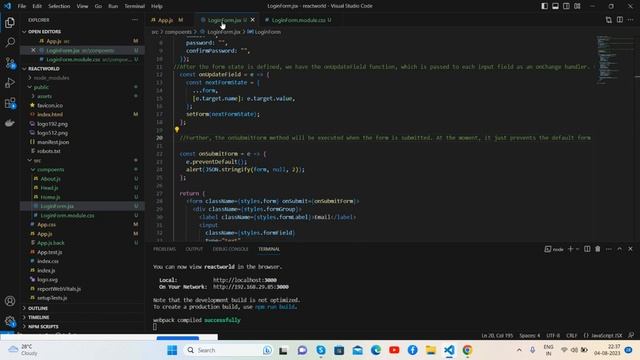Open the Selection menu

tap(59, 6)
